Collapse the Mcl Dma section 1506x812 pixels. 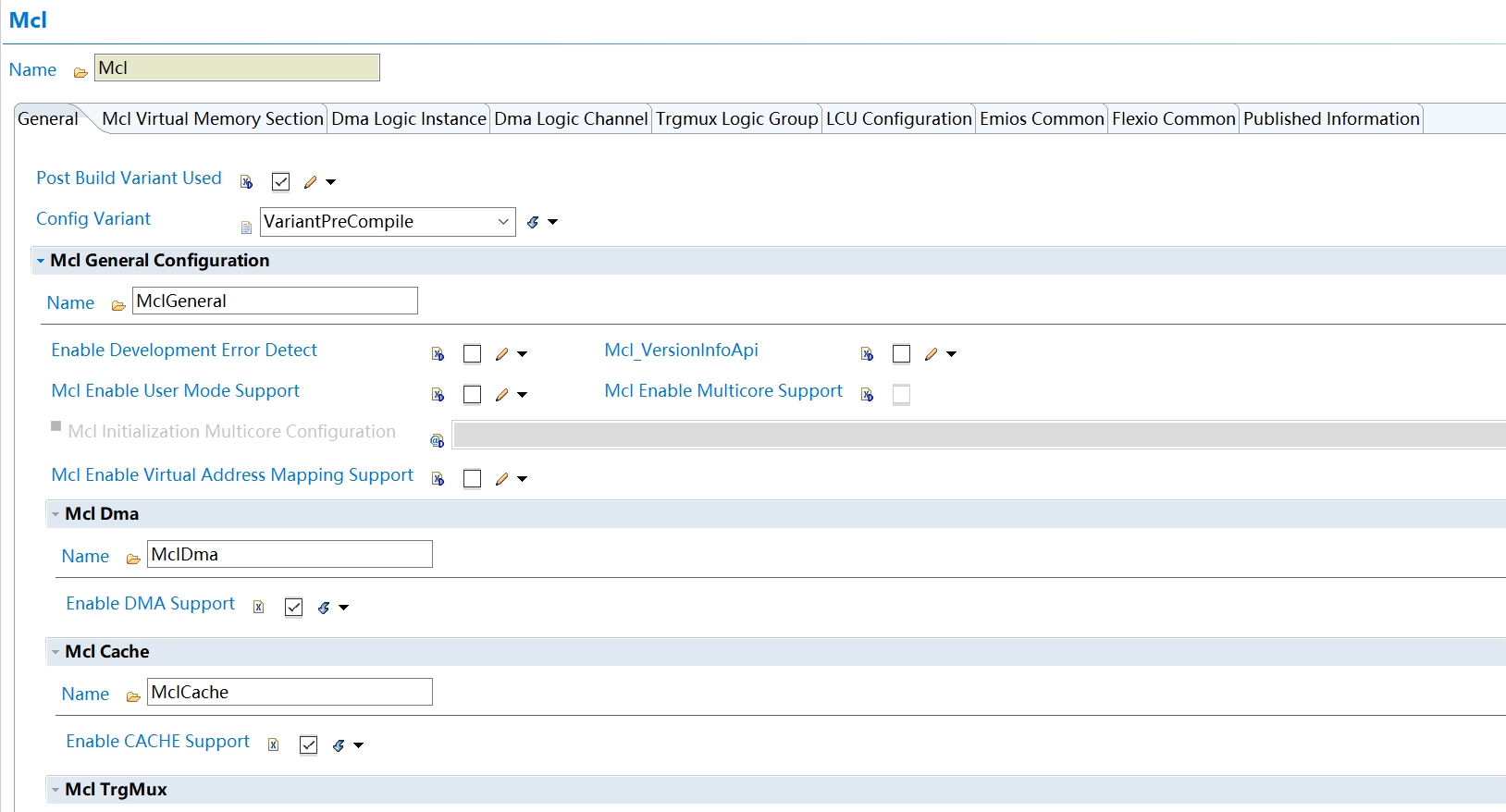coord(56,514)
